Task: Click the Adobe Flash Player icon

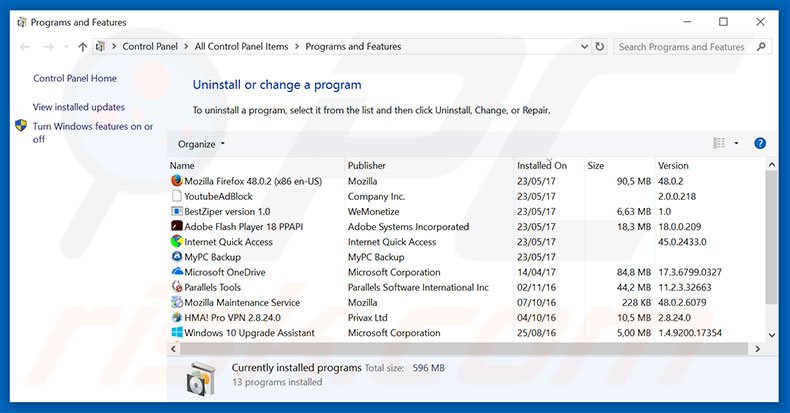Action: 176,226
